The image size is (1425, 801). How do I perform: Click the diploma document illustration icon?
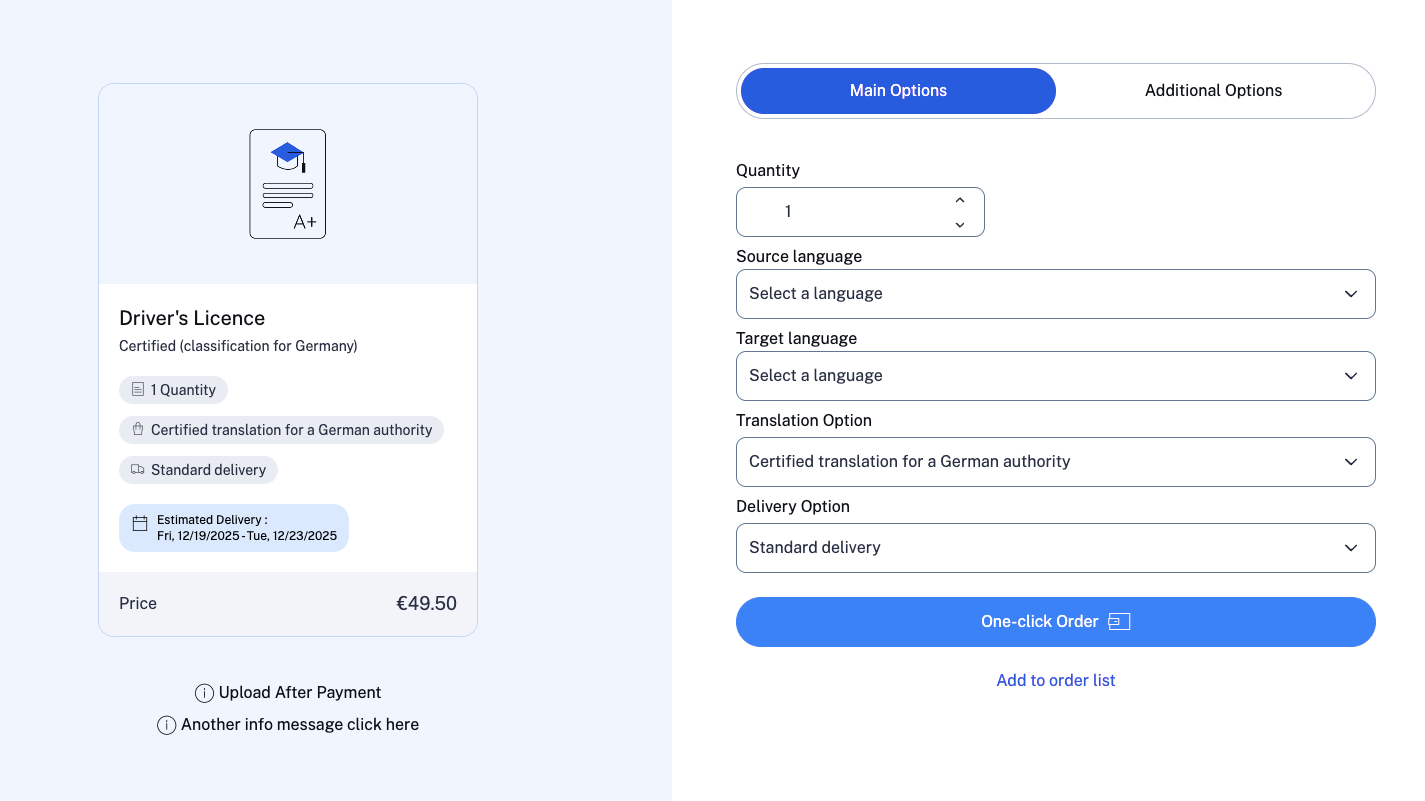pyautogui.click(x=288, y=184)
